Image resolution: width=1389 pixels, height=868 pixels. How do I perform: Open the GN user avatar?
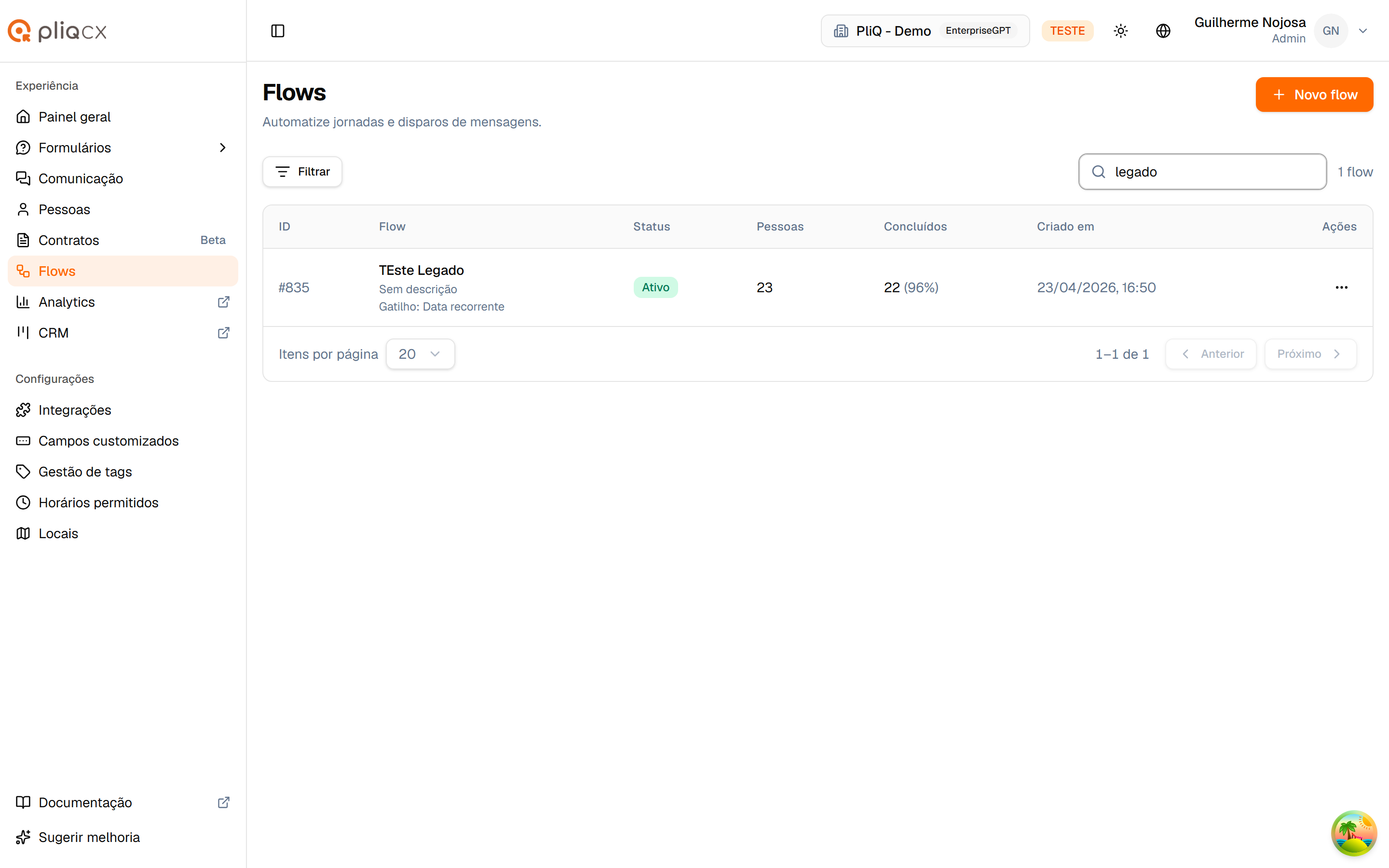(1331, 31)
